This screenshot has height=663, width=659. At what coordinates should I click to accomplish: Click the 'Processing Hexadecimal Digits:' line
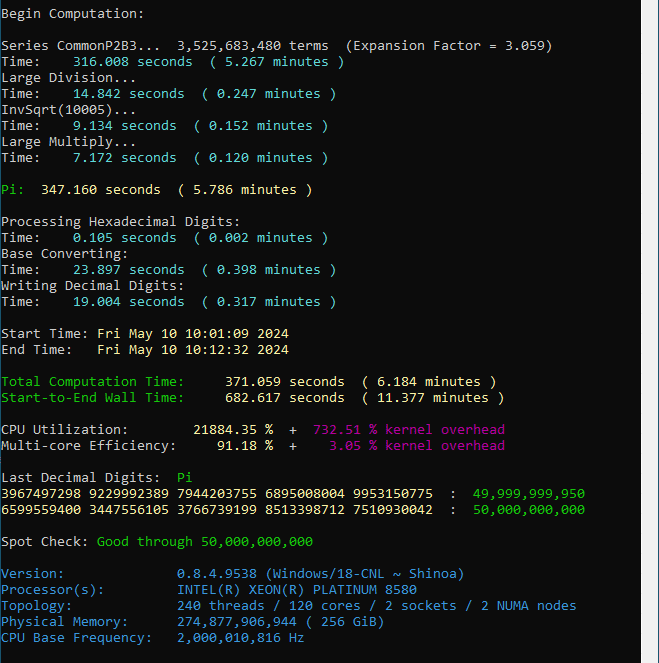coord(120,222)
